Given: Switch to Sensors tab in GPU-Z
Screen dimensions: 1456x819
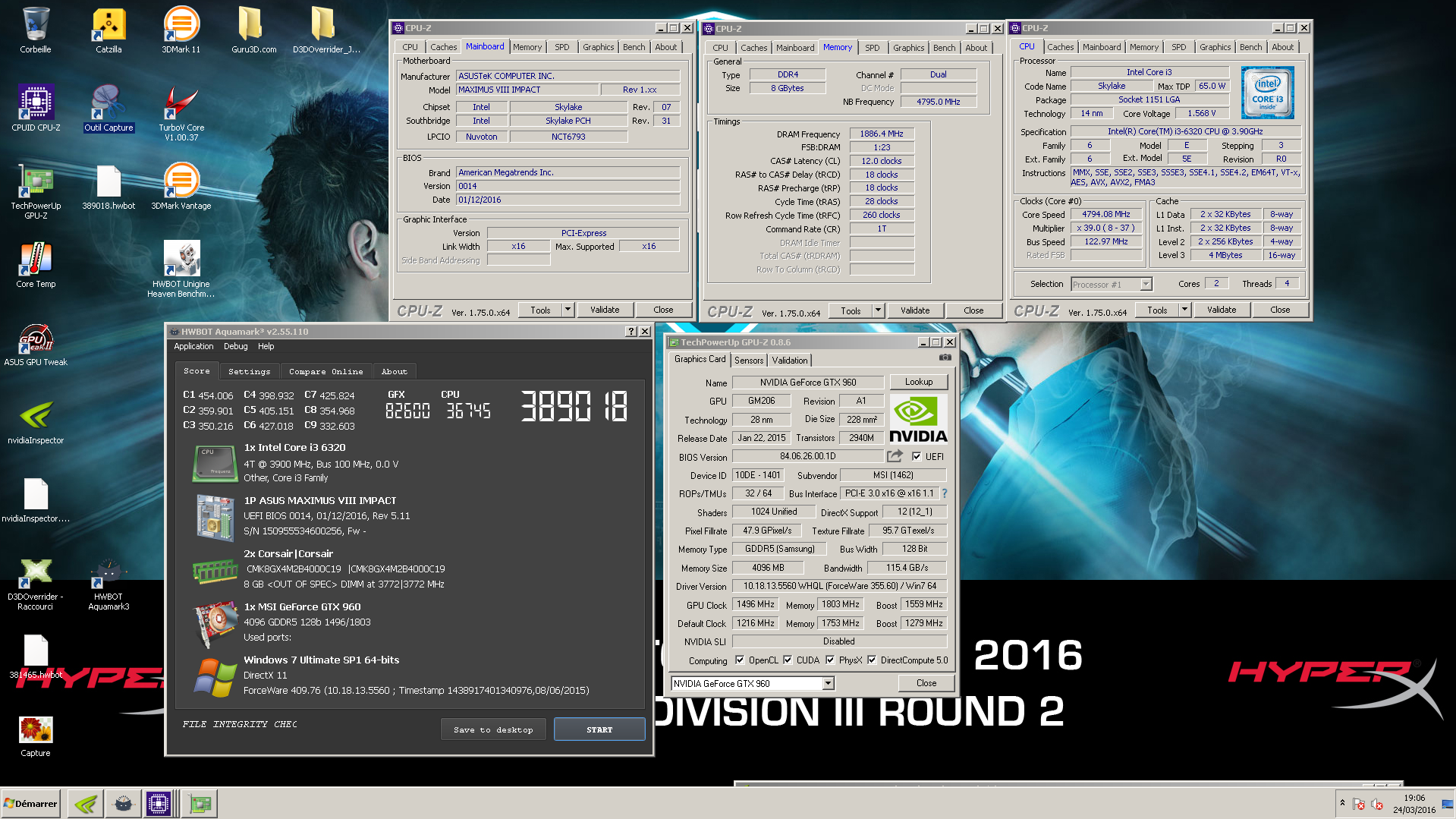Looking at the screenshot, I should pyautogui.click(x=749, y=361).
